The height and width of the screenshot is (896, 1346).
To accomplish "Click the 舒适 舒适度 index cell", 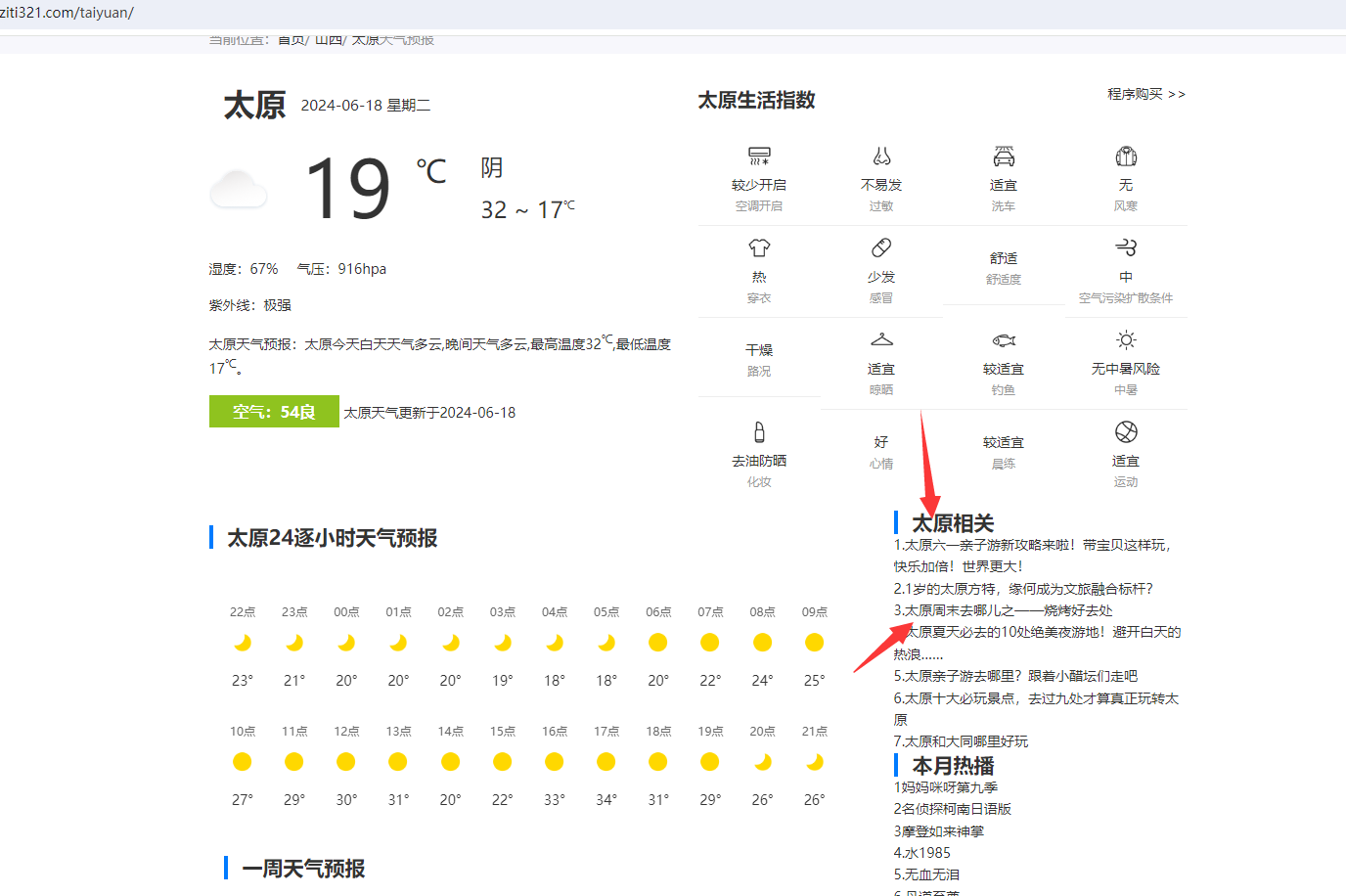I will [1004, 268].
